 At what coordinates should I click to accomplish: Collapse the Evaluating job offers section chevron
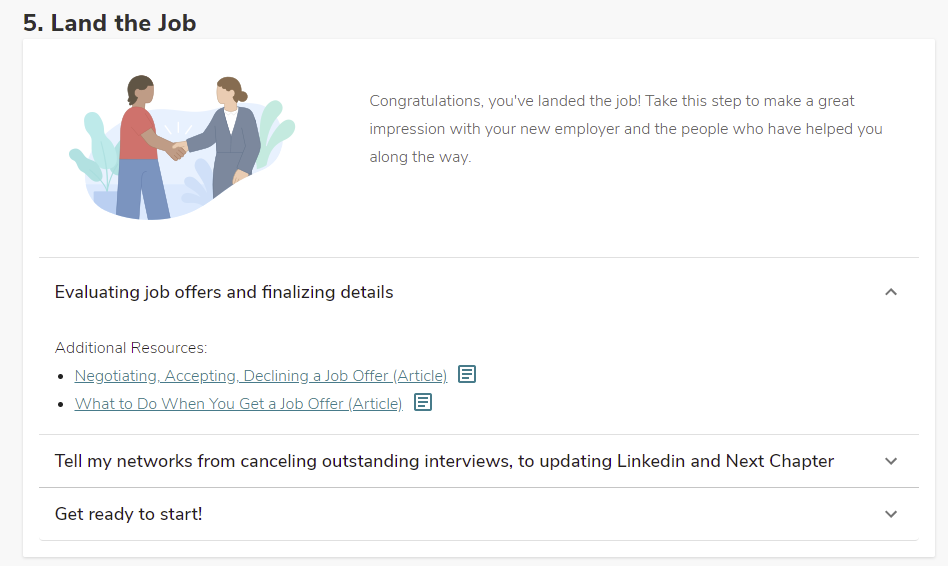pyautogui.click(x=891, y=292)
